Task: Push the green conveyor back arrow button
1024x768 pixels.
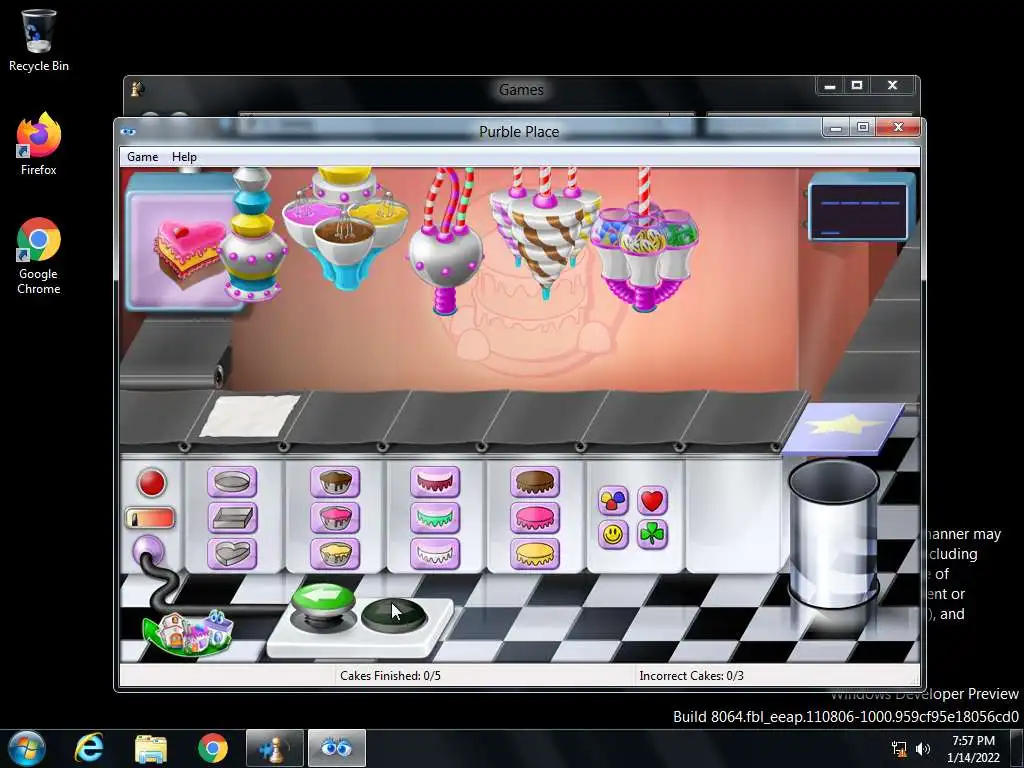Action: point(323,601)
